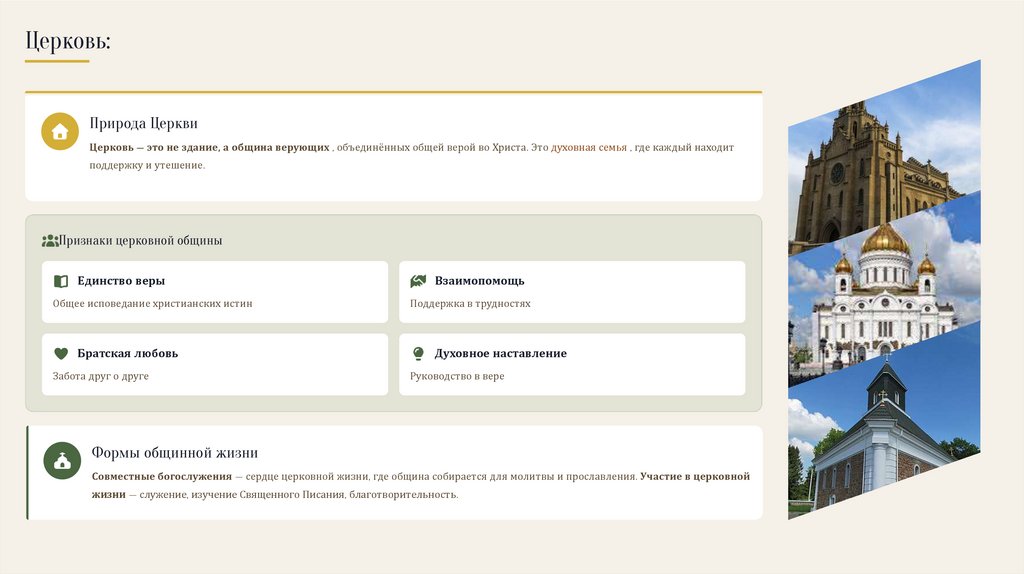Click the handshake icon next to Взаимопомощь
This screenshot has height=574, width=1024.
coord(418,281)
